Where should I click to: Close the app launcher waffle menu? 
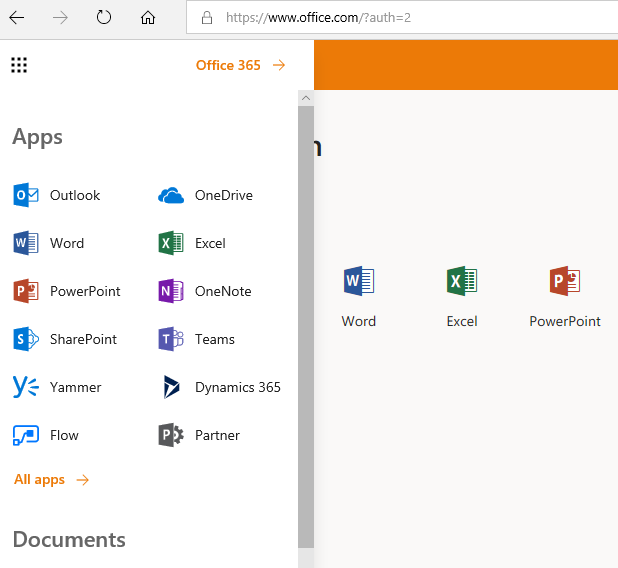pyautogui.click(x=19, y=65)
